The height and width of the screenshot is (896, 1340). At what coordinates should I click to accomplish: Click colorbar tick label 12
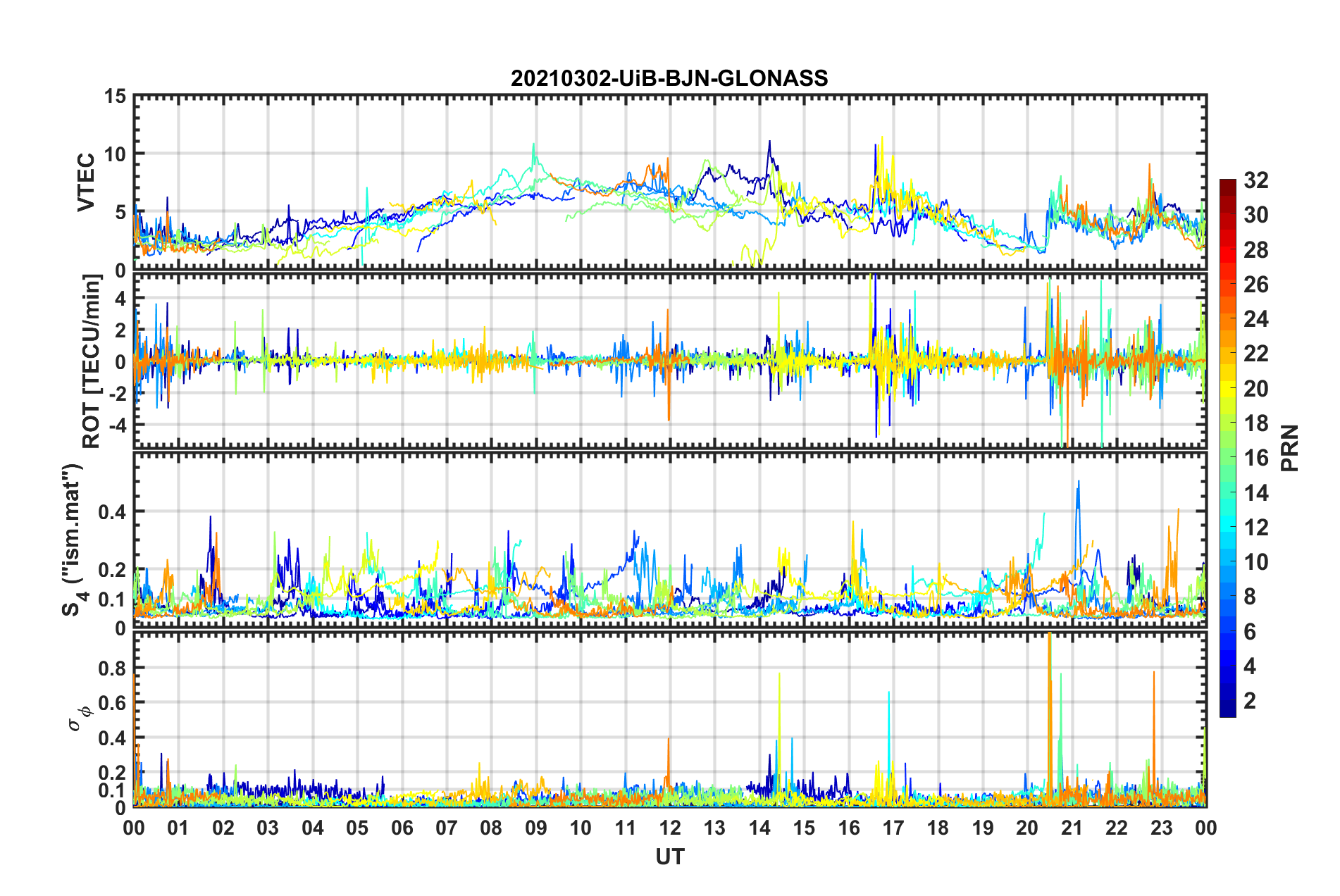[x=1255, y=528]
